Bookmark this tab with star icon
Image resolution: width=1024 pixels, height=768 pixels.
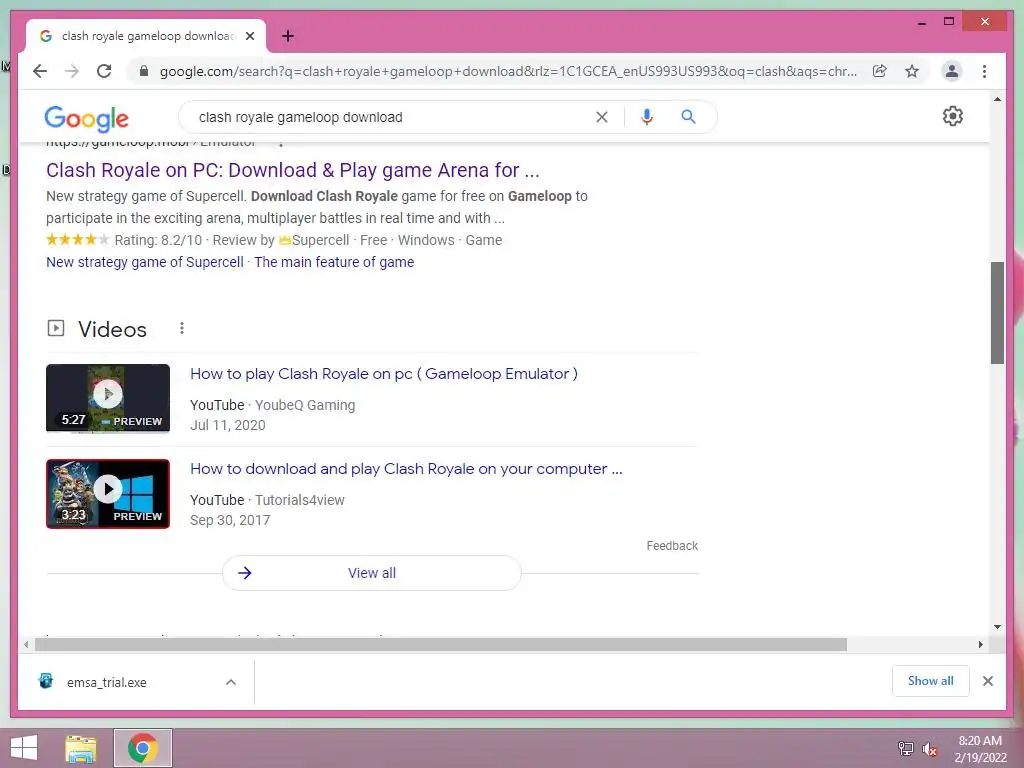coord(912,71)
